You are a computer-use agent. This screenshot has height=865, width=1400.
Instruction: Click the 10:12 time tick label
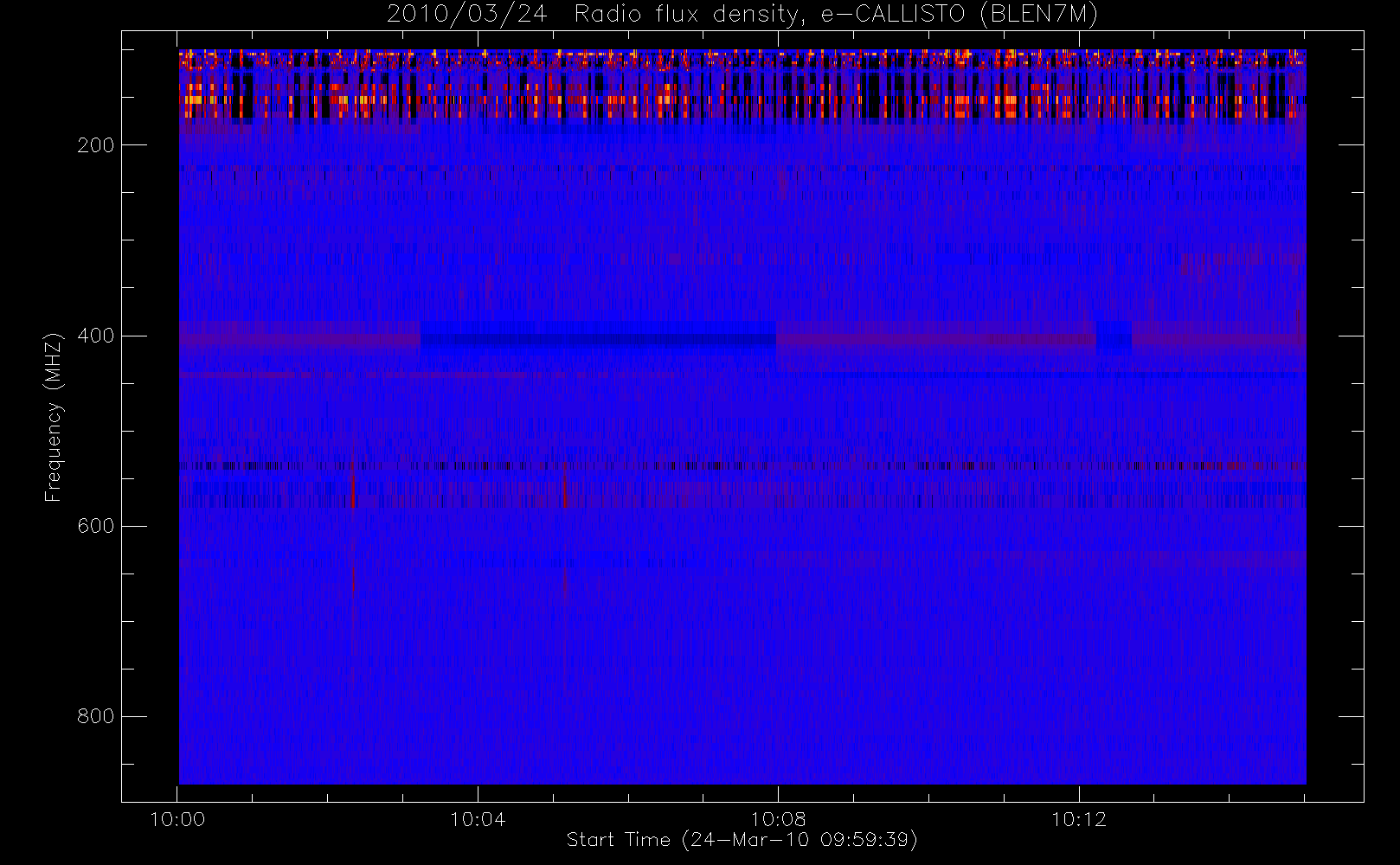pyautogui.click(x=1079, y=819)
